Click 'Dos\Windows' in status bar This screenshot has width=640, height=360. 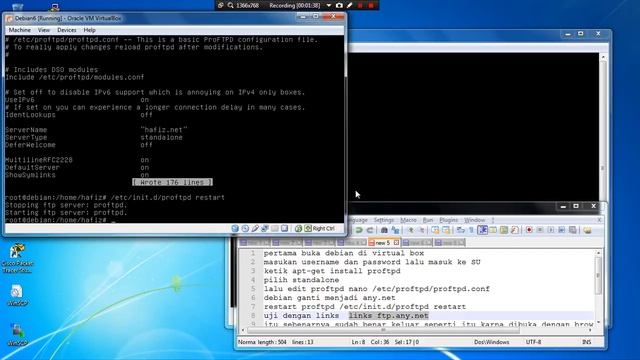[491, 342]
